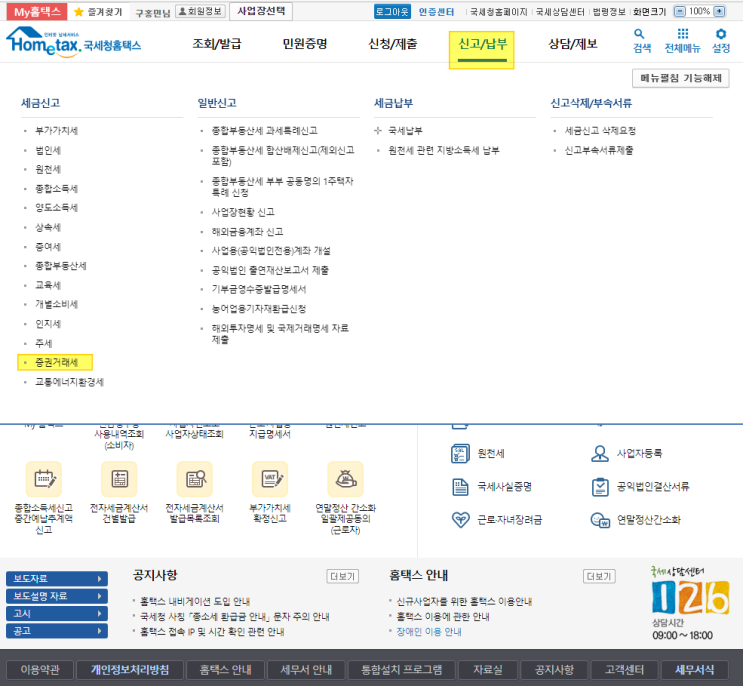743x686 pixels.
Task: Click the Hometax 국세청홈택스 logo
Action: click(x=73, y=42)
